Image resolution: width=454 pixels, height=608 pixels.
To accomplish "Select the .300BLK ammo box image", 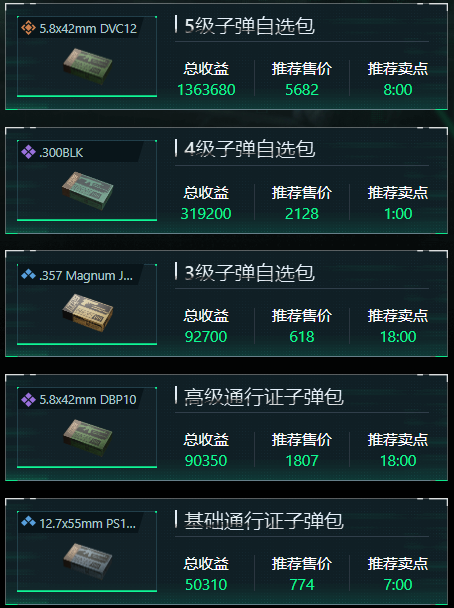I will [88, 190].
